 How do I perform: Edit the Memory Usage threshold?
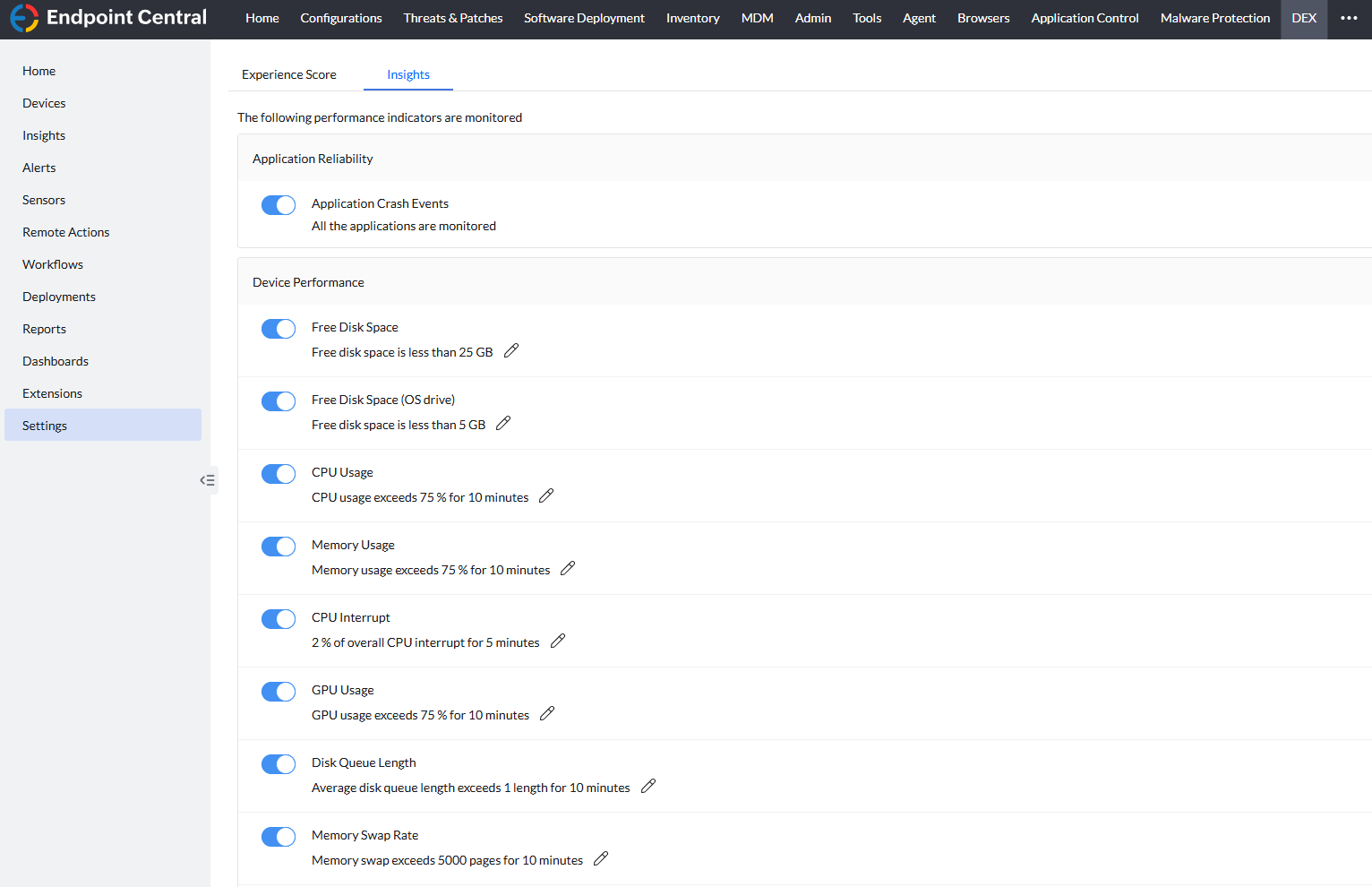pos(568,568)
